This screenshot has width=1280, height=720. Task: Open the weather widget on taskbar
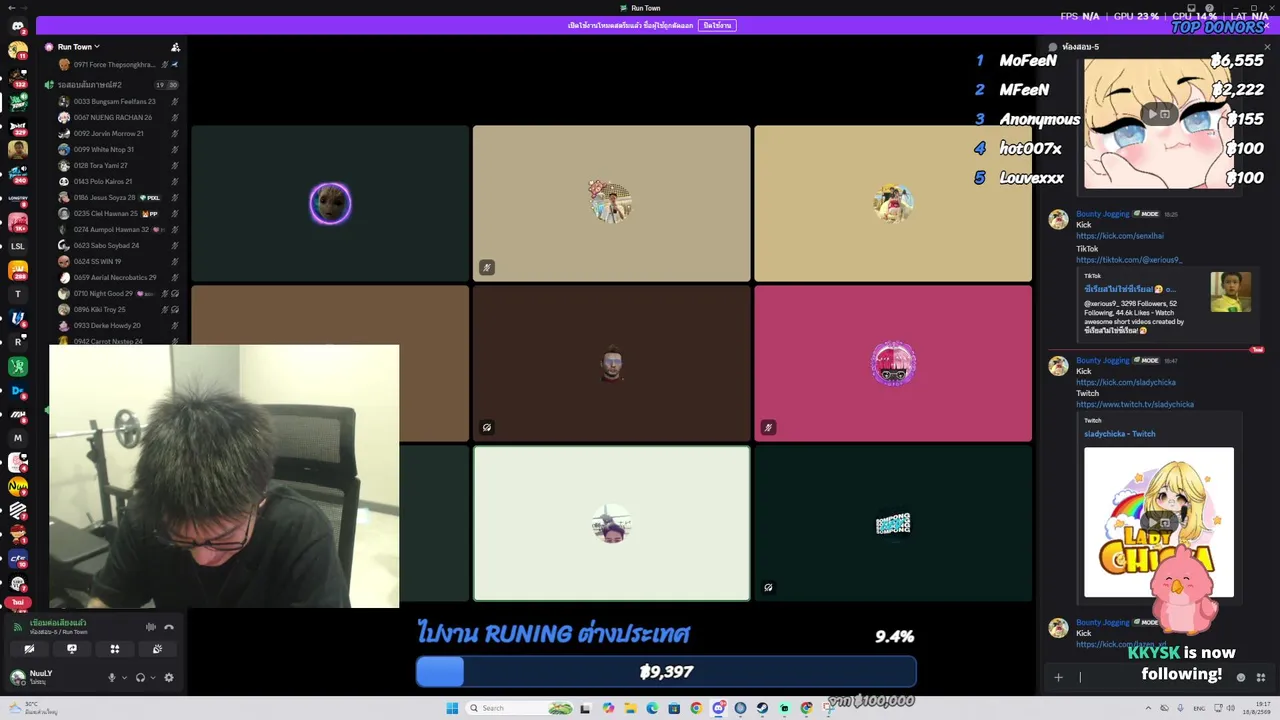click(x=32, y=708)
